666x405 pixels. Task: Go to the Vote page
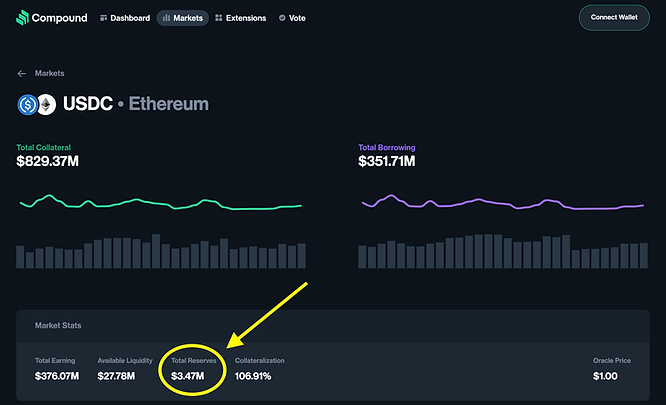point(292,18)
